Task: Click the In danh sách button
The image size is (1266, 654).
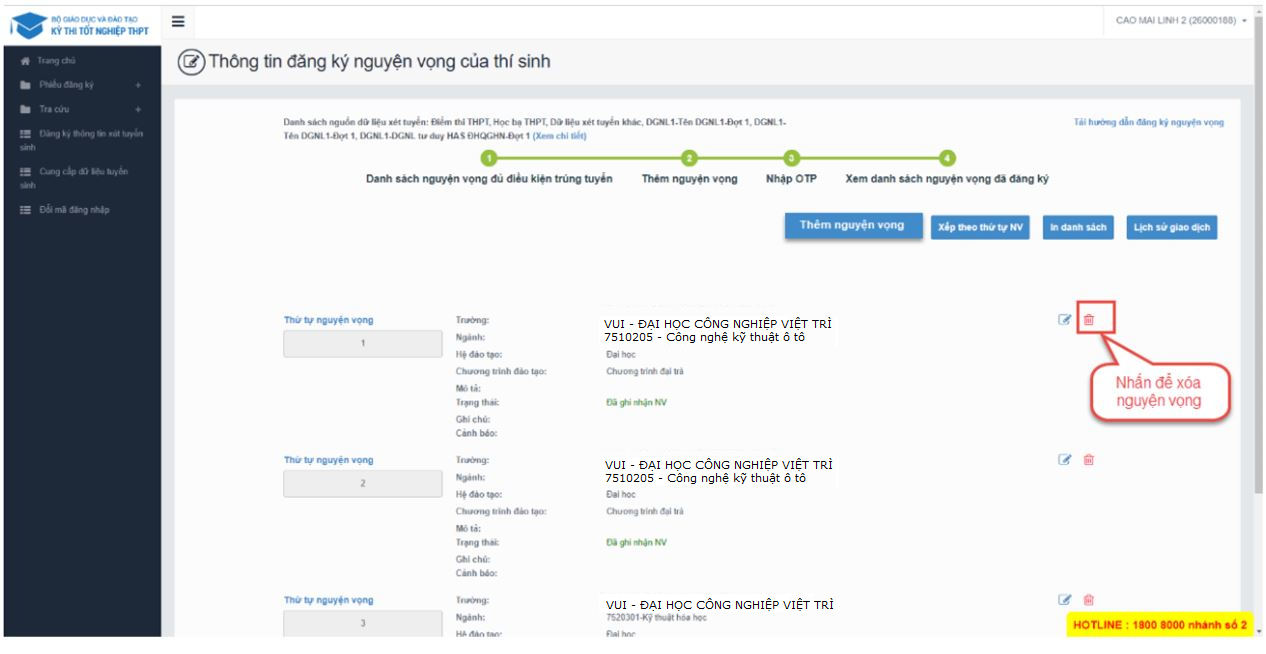Action: [1078, 228]
